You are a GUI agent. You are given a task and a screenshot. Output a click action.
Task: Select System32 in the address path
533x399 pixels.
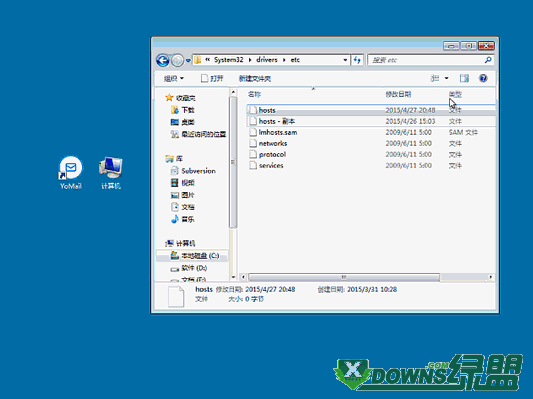click(x=228, y=60)
